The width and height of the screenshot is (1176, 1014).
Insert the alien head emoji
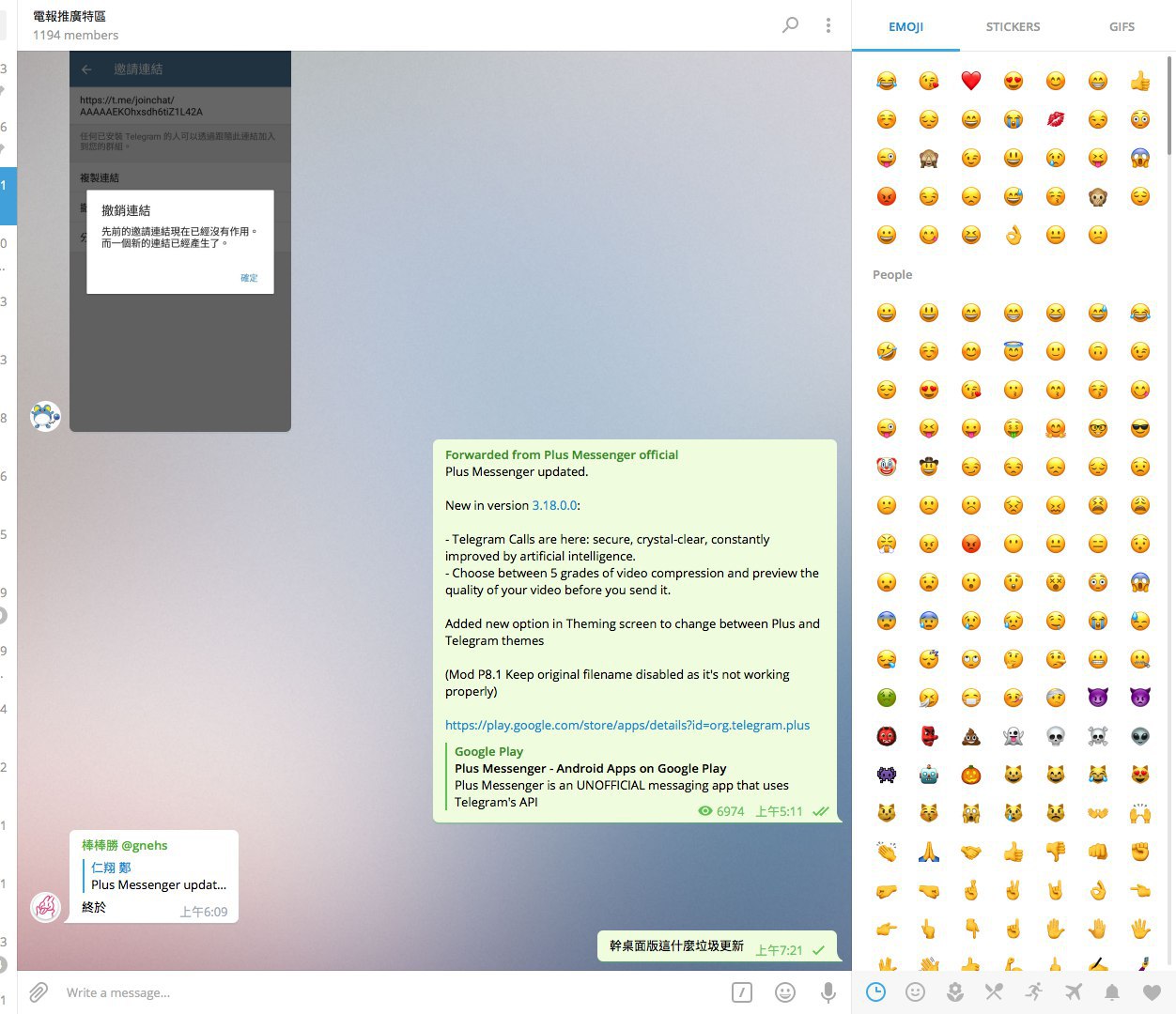pyautogui.click(x=1140, y=736)
